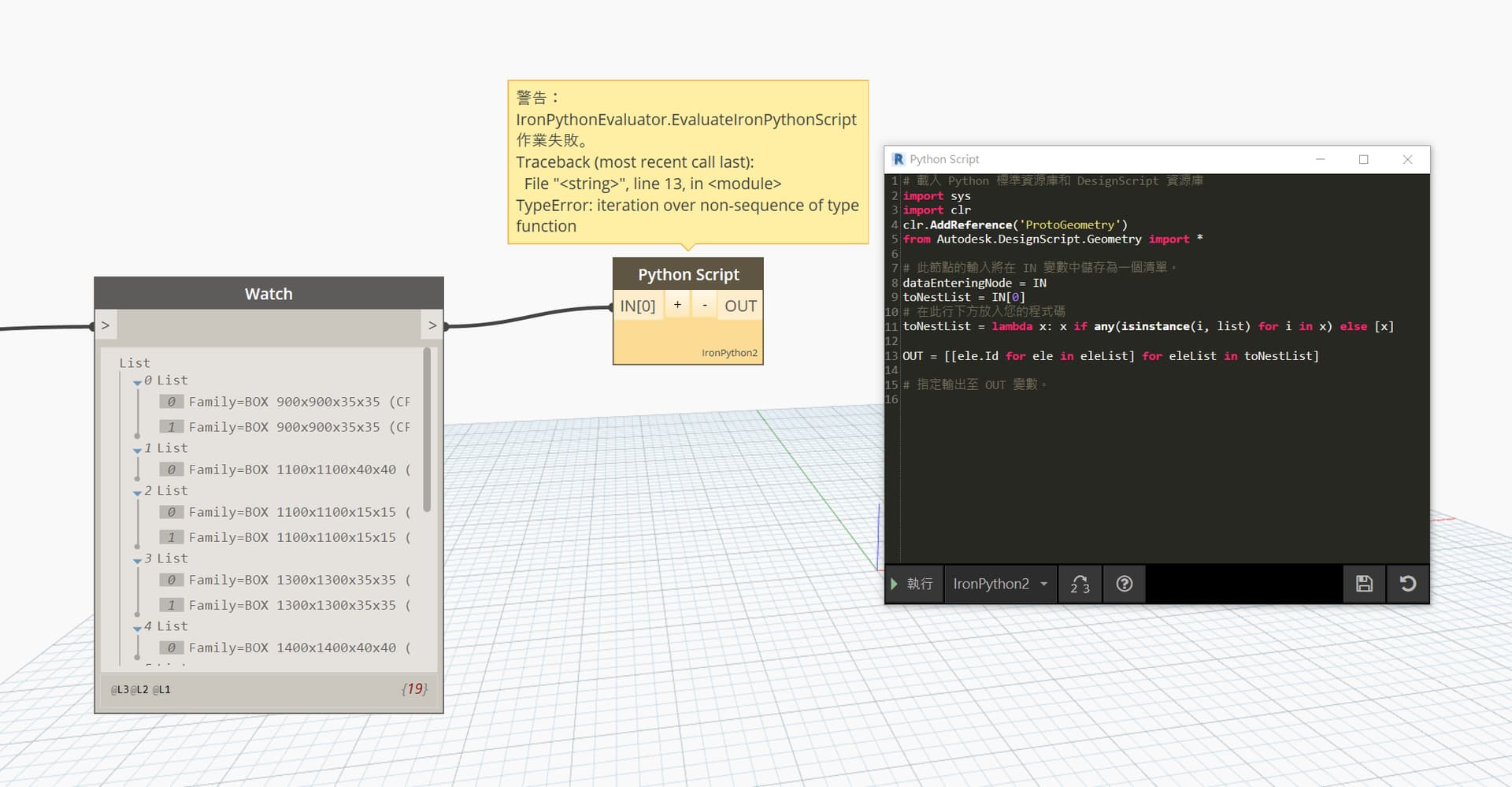Collapse the '2 List' tree entry

coord(138,492)
